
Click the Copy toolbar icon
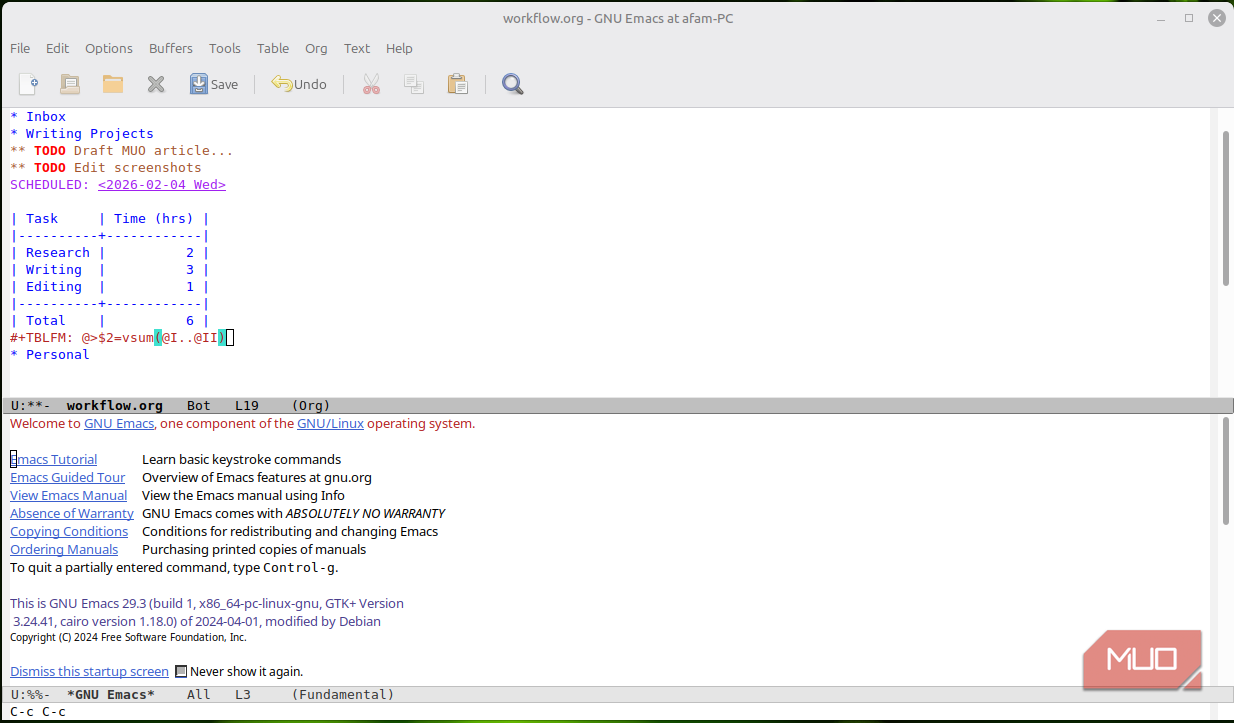[x=414, y=84]
